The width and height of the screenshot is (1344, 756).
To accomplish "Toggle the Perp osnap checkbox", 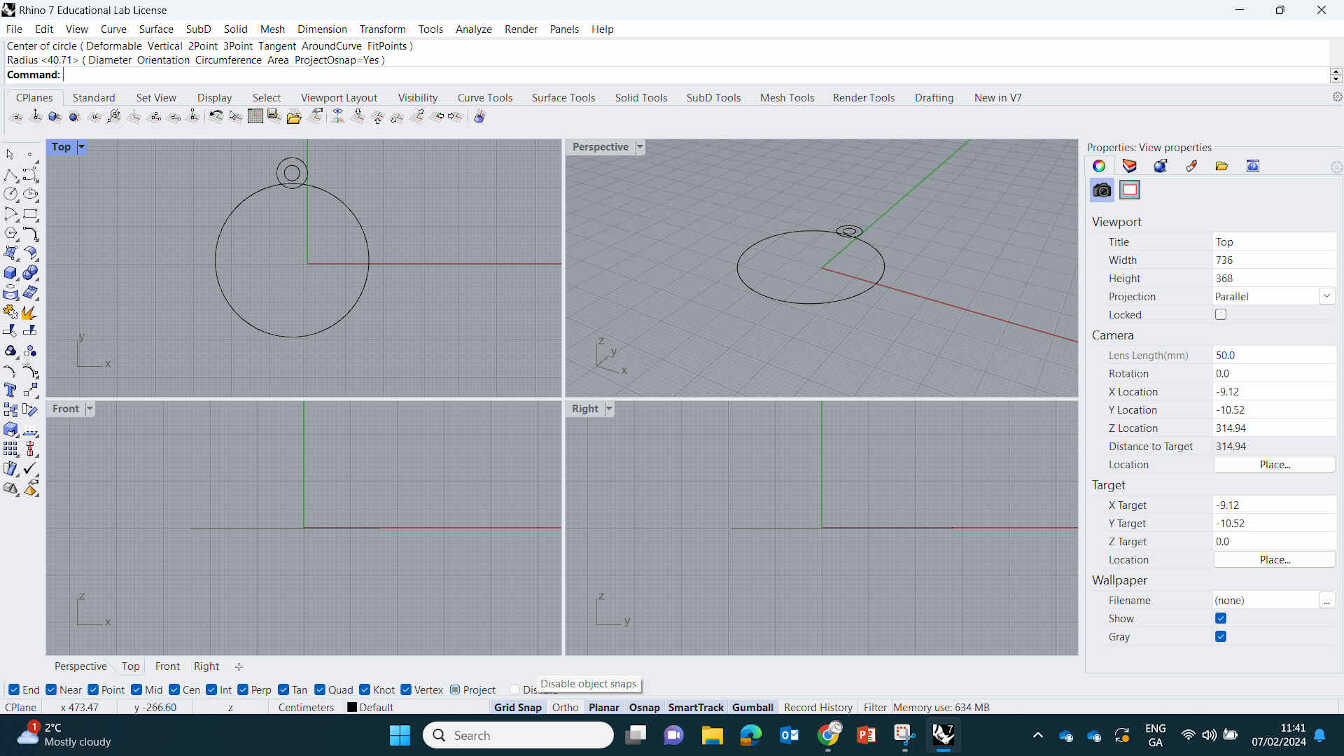I will coord(242,690).
